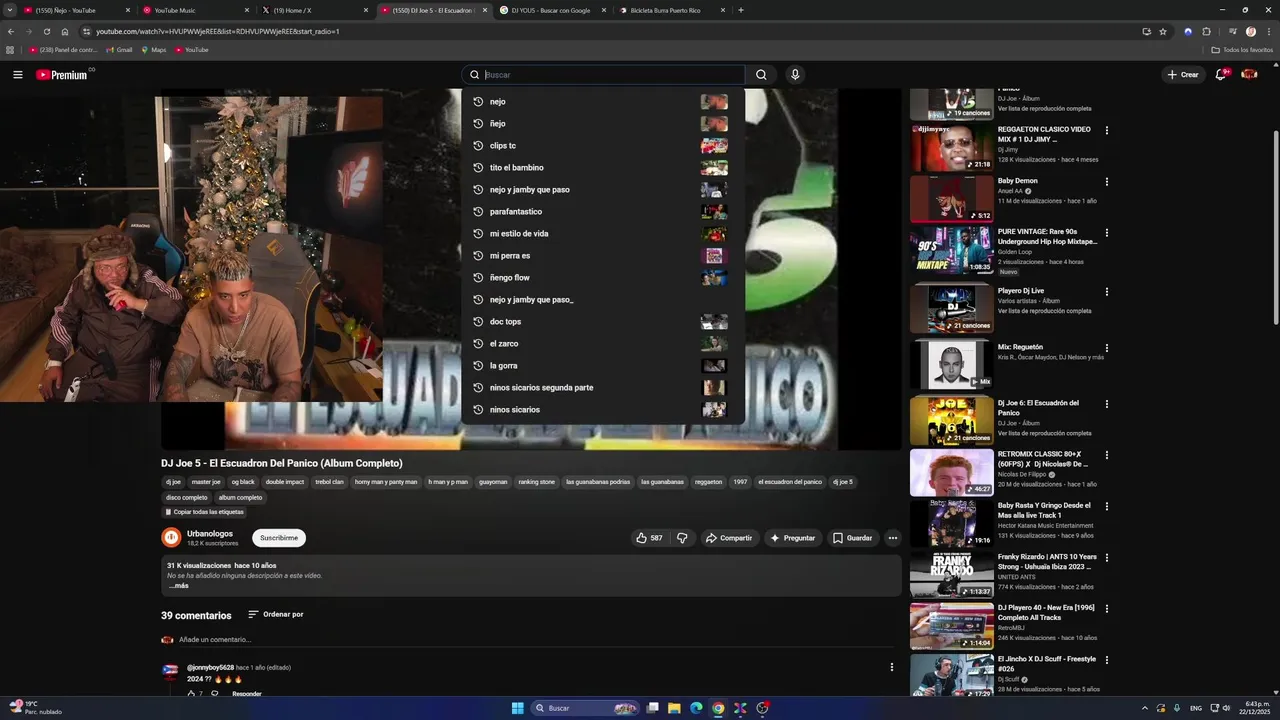Viewport: 1280px width, 720px height.
Task: Open Microsoft Edge from taskbar
Action: 696,708
